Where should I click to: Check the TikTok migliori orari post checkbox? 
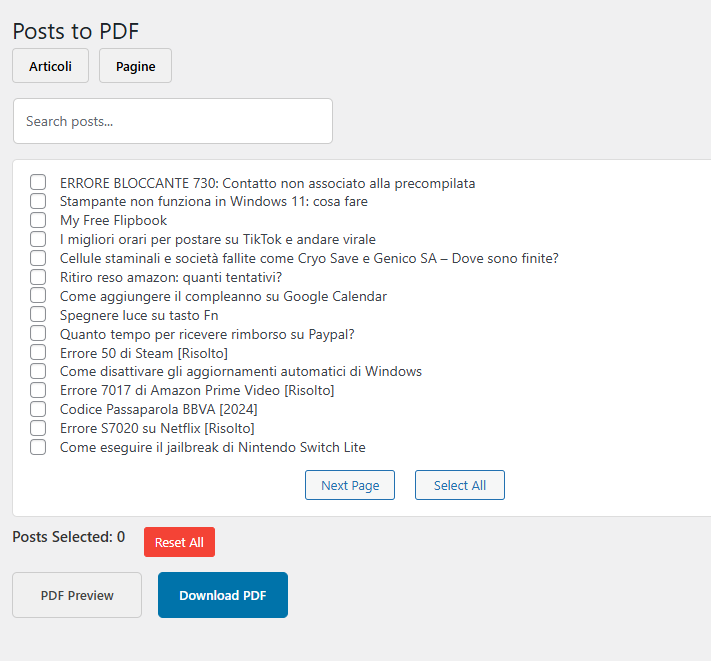(x=38, y=239)
